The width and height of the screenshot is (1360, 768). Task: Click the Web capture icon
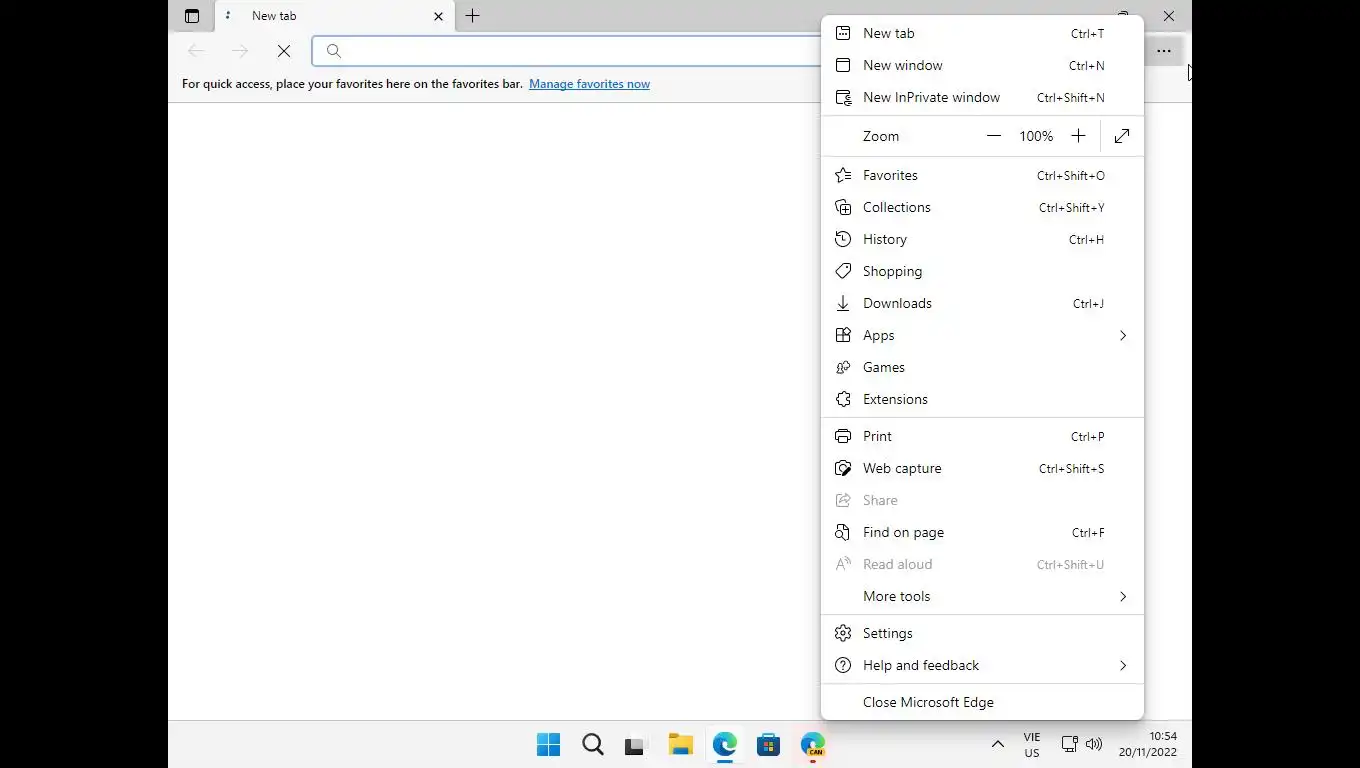click(843, 468)
